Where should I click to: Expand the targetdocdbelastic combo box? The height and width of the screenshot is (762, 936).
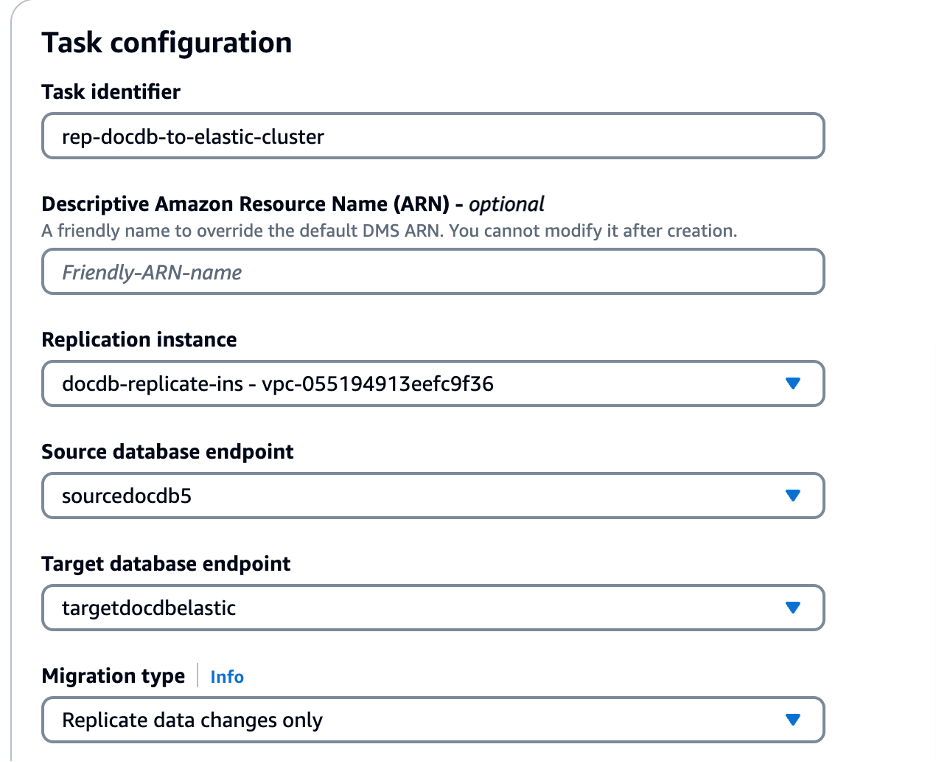pos(400,608)
